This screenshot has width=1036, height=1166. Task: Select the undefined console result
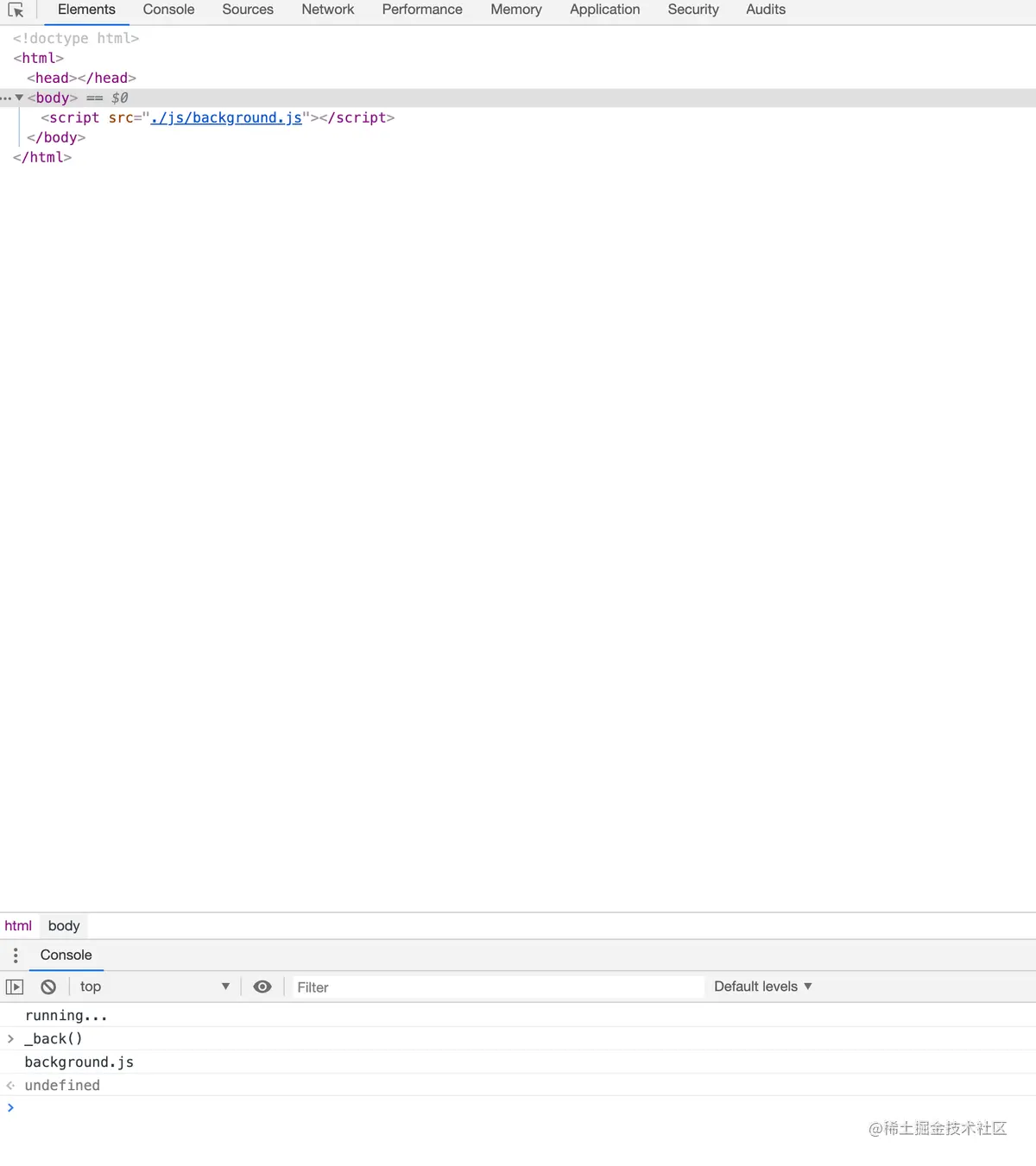pos(62,1086)
